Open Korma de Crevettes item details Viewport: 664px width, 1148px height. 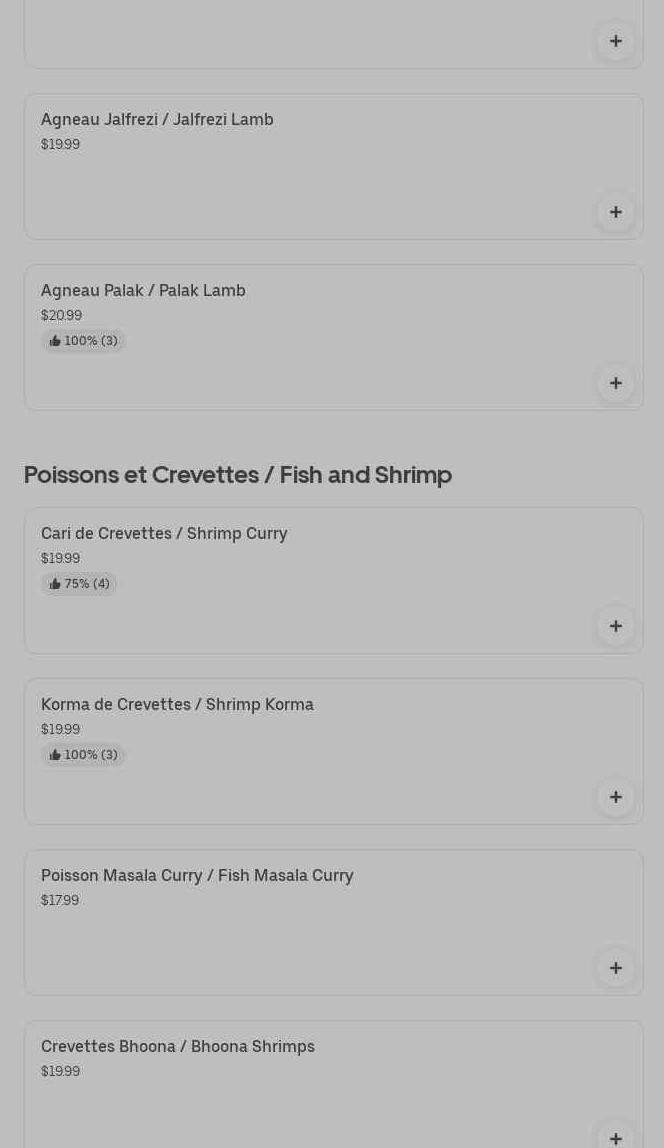pyautogui.click(x=177, y=704)
